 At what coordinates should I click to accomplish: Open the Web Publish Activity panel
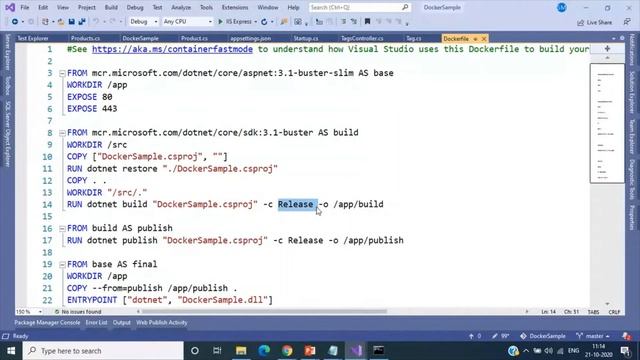pyautogui.click(x=162, y=322)
